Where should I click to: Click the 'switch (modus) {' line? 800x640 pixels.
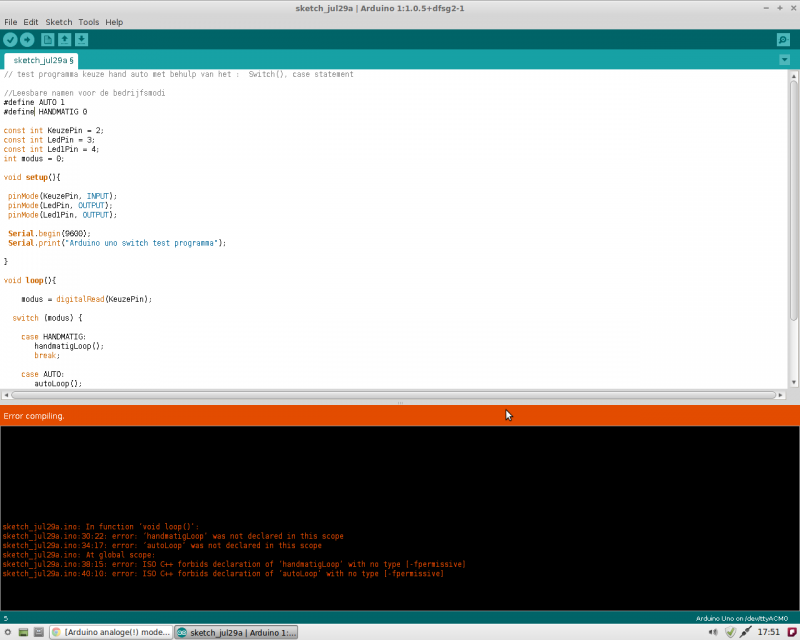47,318
